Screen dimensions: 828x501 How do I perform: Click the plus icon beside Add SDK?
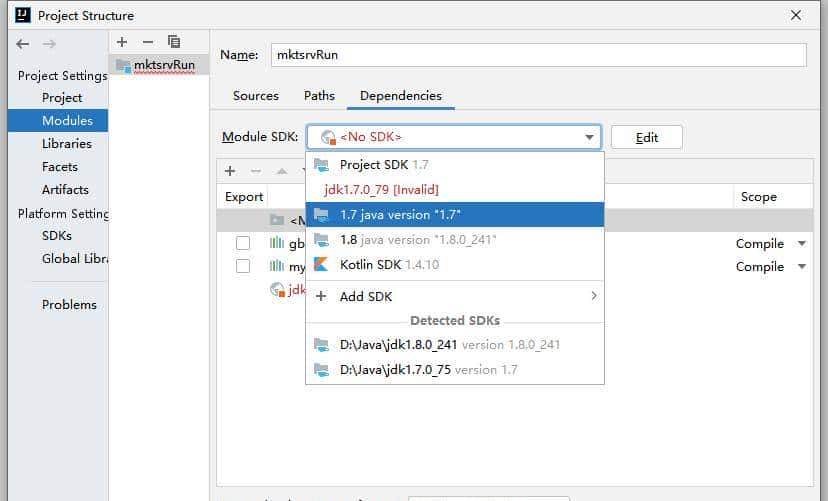(321, 296)
